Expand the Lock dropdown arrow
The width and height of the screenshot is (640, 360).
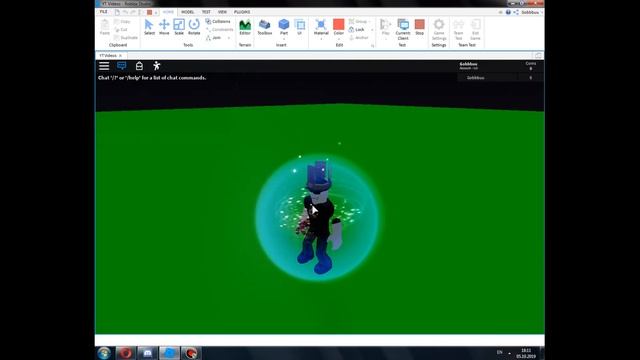[x=372, y=29]
